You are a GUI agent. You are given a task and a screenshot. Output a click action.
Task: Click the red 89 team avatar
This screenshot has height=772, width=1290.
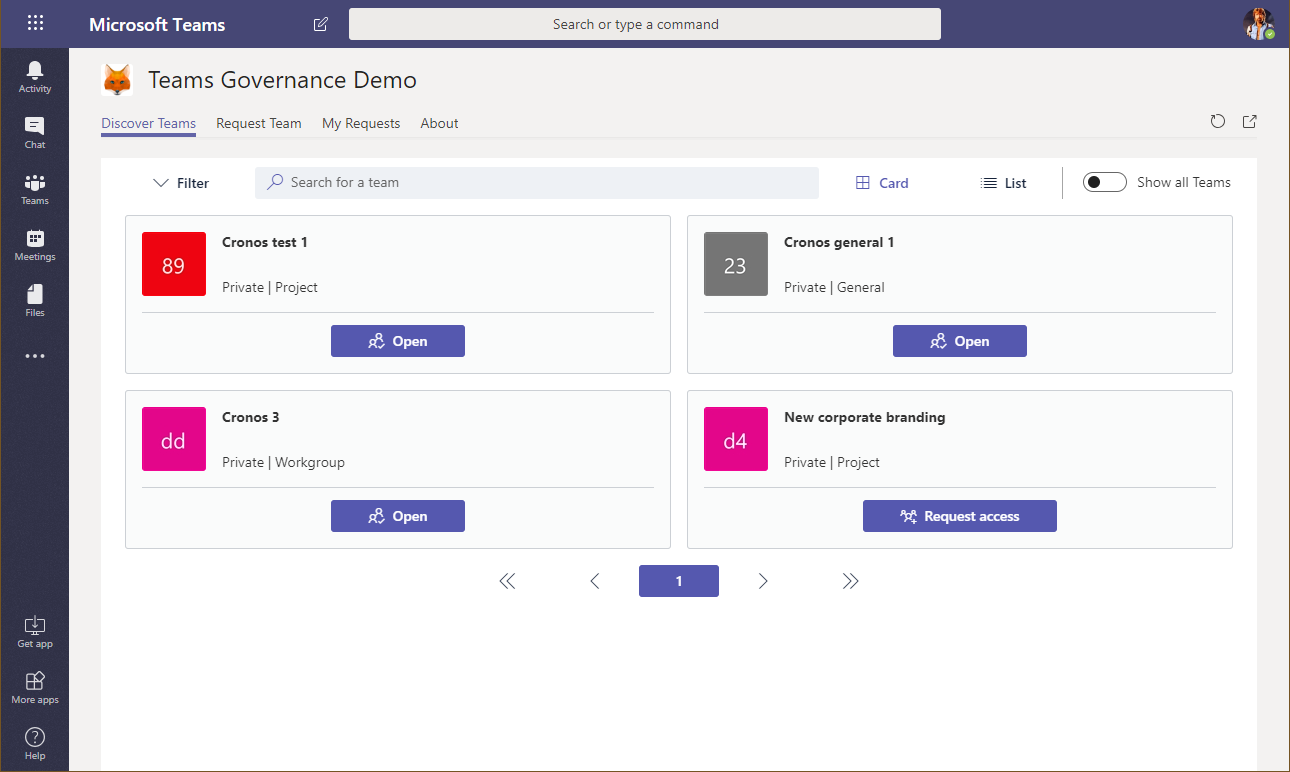[174, 264]
